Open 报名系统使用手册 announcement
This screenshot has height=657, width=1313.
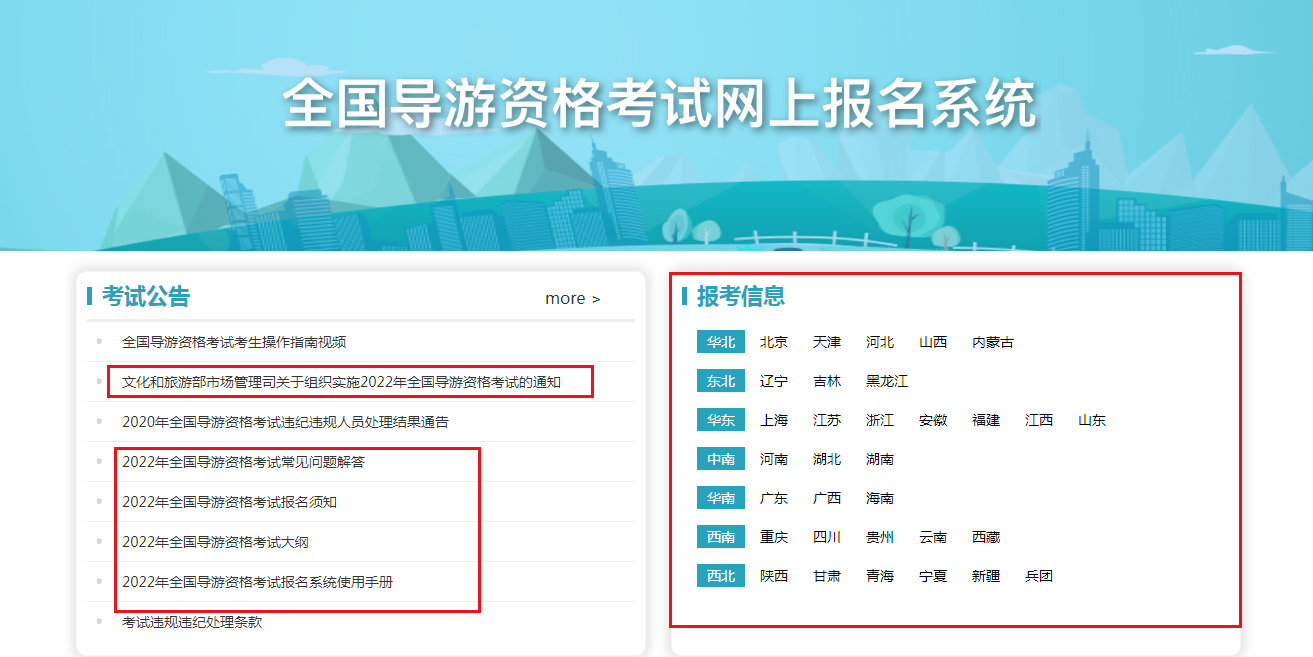pyautogui.click(x=257, y=581)
